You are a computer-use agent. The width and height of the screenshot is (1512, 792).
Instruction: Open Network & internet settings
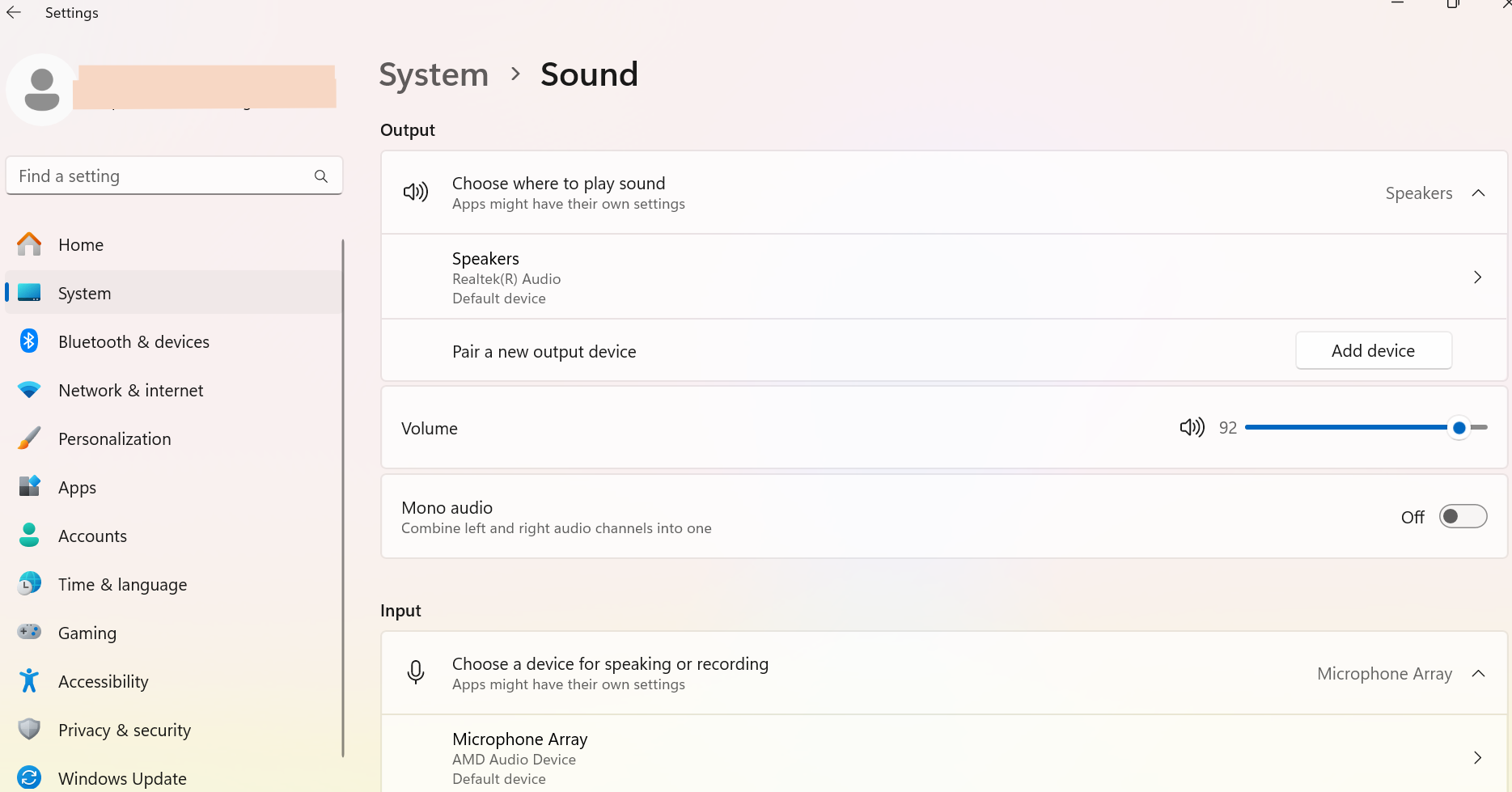(130, 391)
